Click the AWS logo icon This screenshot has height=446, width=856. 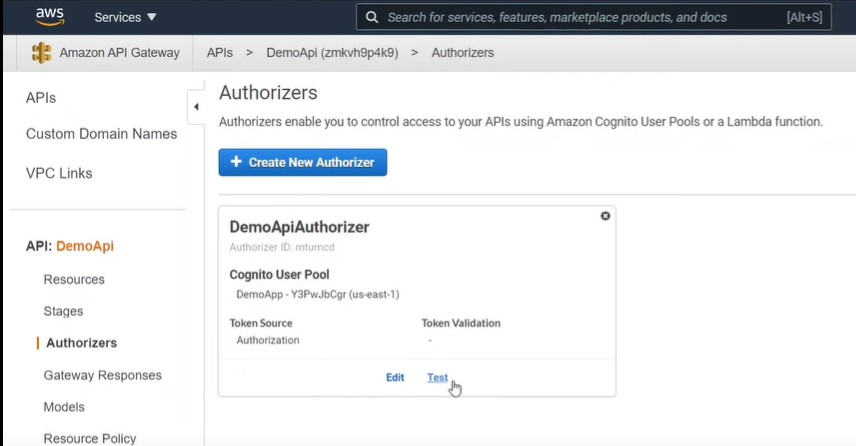50,16
